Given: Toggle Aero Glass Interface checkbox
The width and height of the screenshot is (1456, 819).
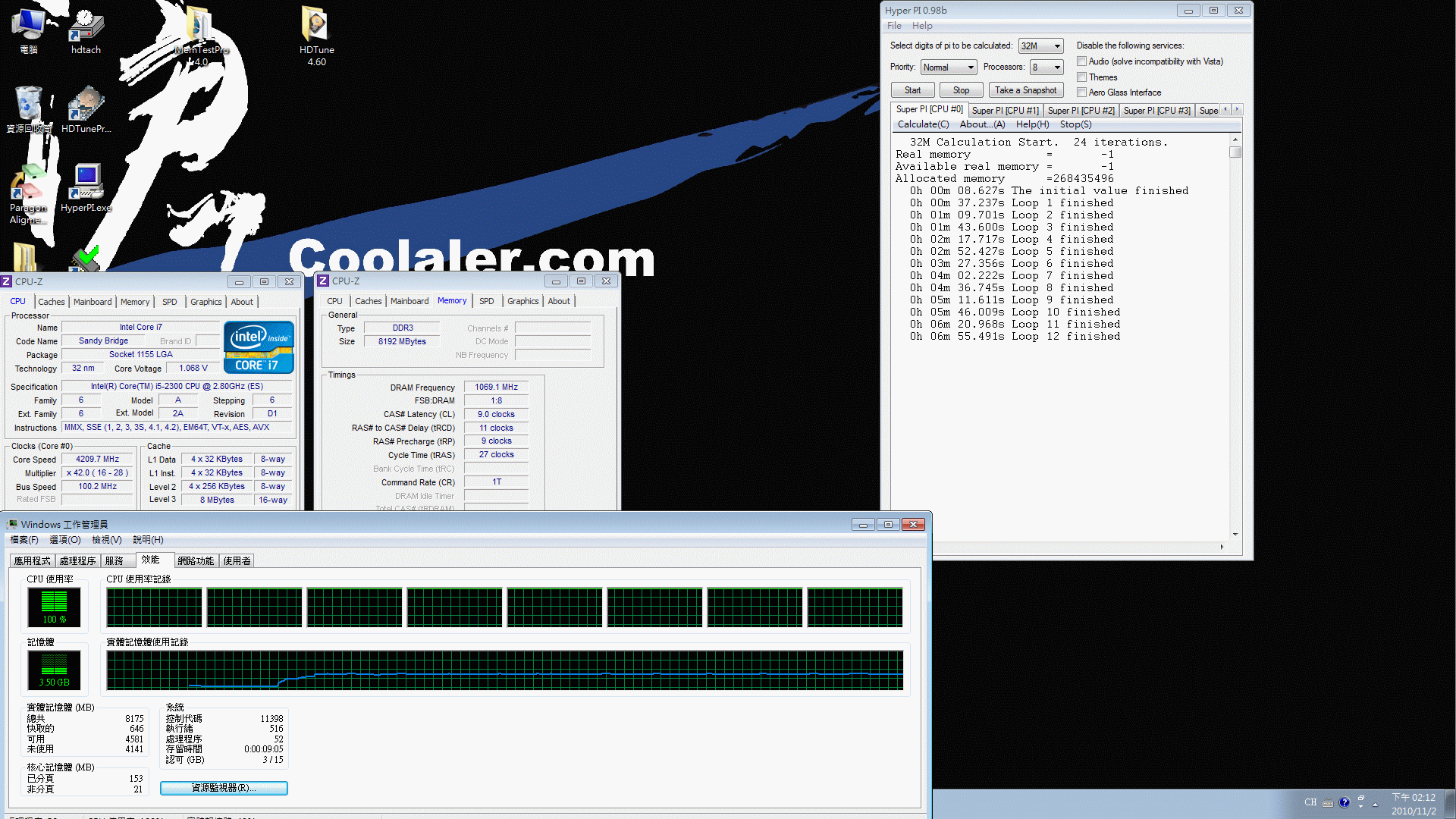Looking at the screenshot, I should click(1082, 93).
